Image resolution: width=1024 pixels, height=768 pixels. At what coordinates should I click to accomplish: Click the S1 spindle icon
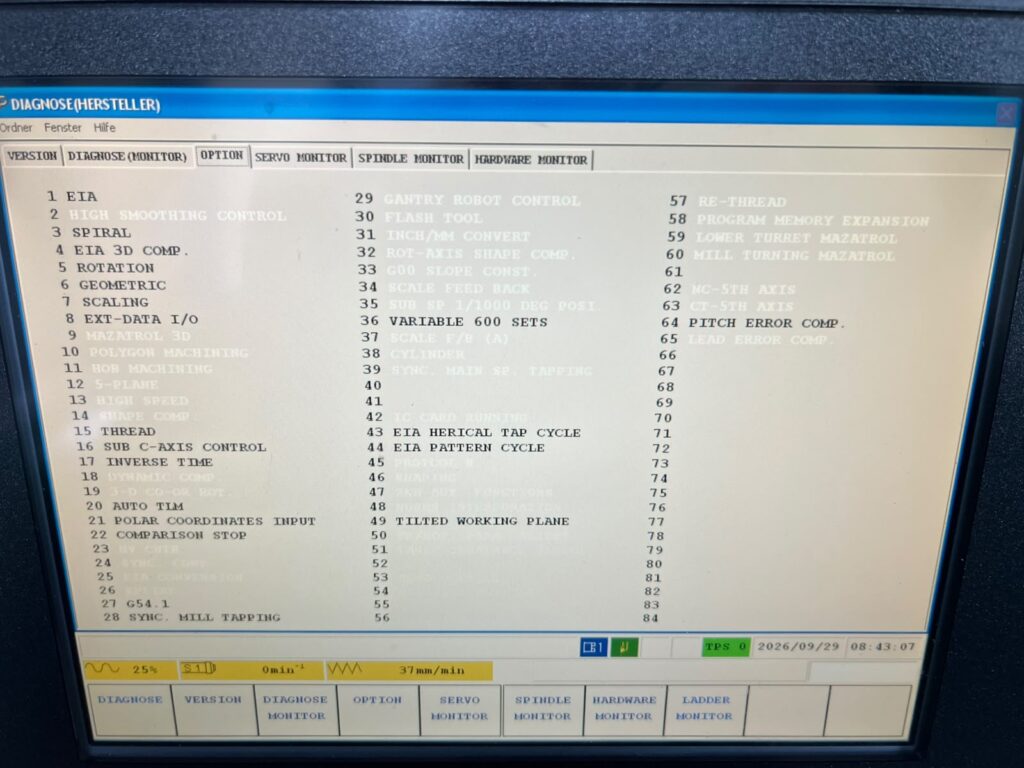click(x=199, y=668)
